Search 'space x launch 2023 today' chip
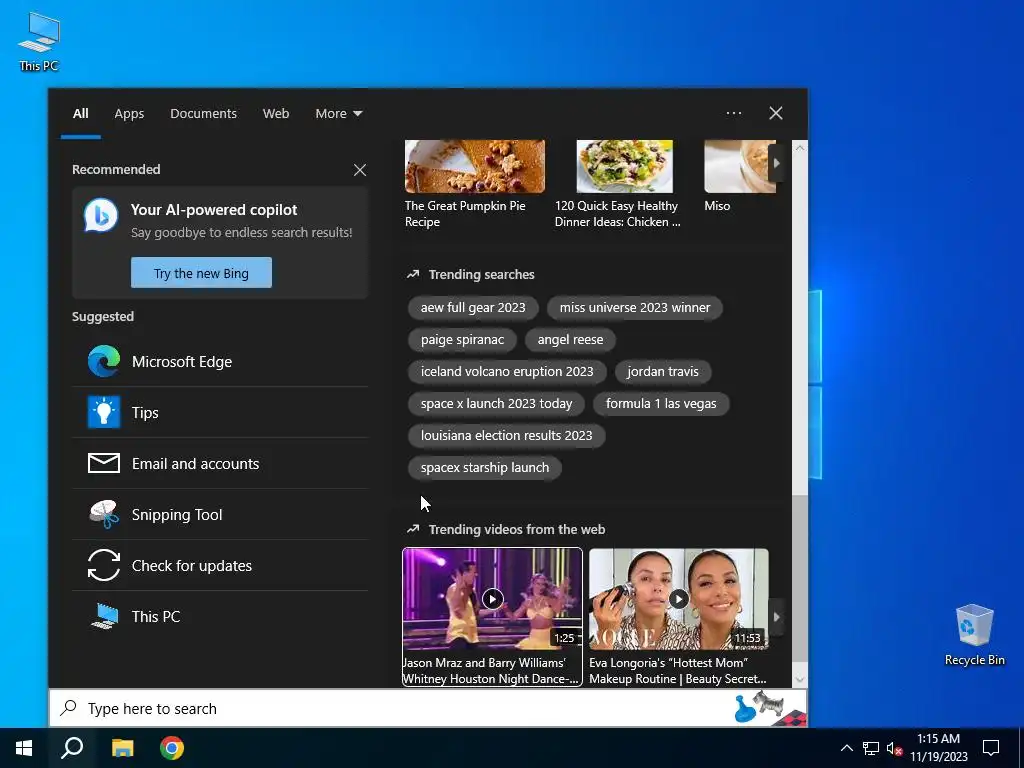1024x768 pixels. 496,404
